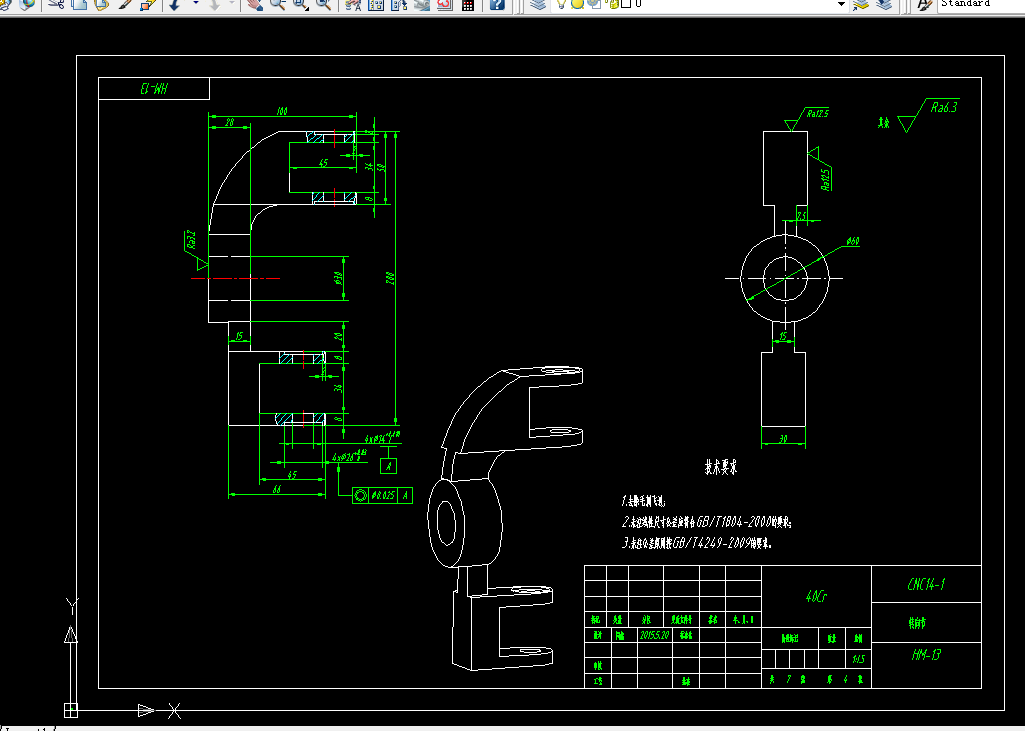Image resolution: width=1025 pixels, height=731 pixels.
Task: Click the Copy icon in toolbar
Action: click(x=79, y=4)
